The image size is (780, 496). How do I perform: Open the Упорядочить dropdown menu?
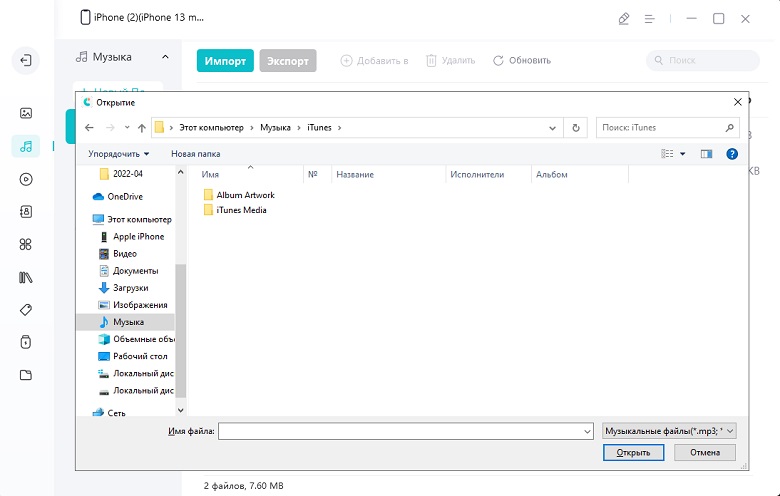point(118,154)
